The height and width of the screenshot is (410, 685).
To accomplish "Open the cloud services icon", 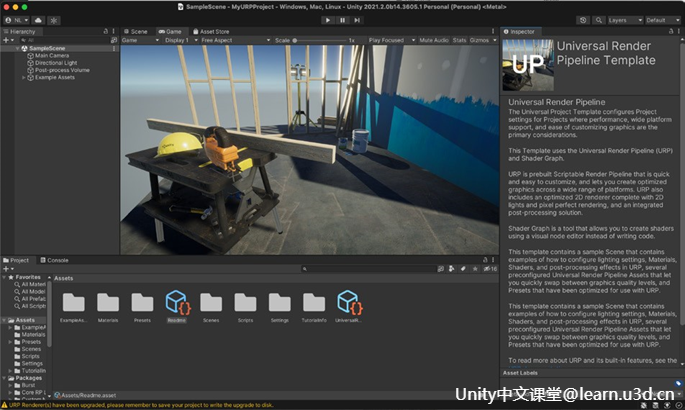I will [x=38, y=19].
